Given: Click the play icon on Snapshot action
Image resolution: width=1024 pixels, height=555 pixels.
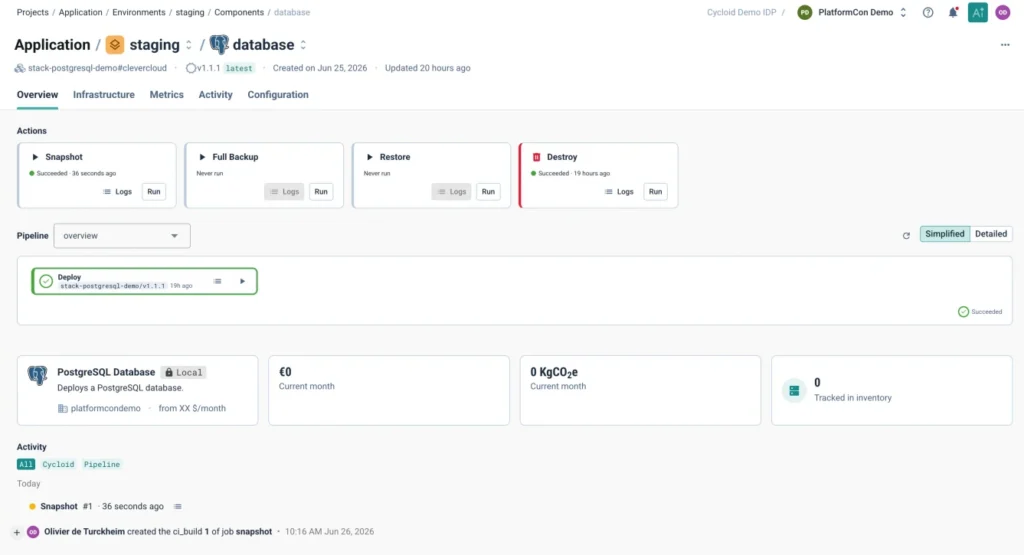Looking at the screenshot, I should [35, 157].
